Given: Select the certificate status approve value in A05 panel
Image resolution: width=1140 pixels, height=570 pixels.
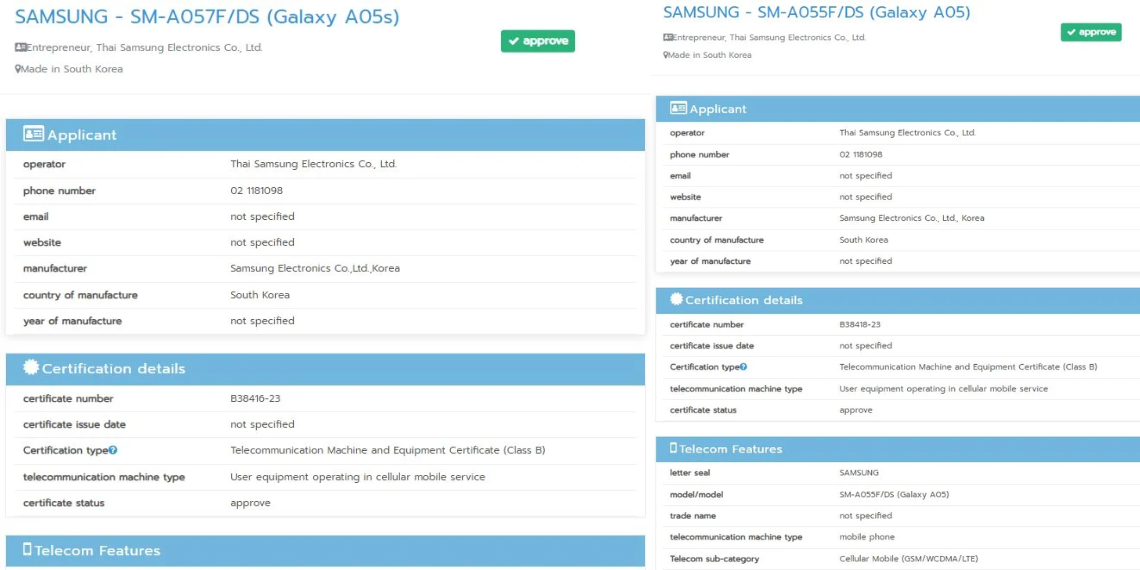Looking at the screenshot, I should click(856, 410).
